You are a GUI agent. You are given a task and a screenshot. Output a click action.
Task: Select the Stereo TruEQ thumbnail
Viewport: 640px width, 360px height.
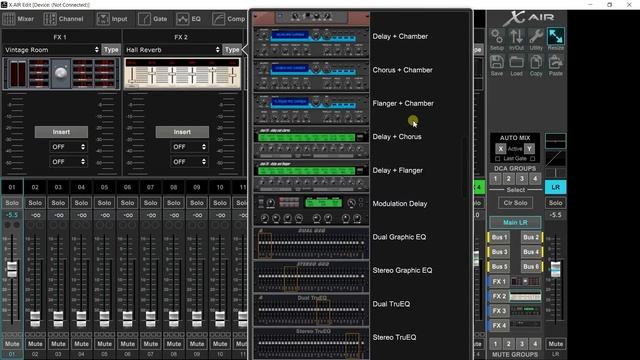pos(311,343)
